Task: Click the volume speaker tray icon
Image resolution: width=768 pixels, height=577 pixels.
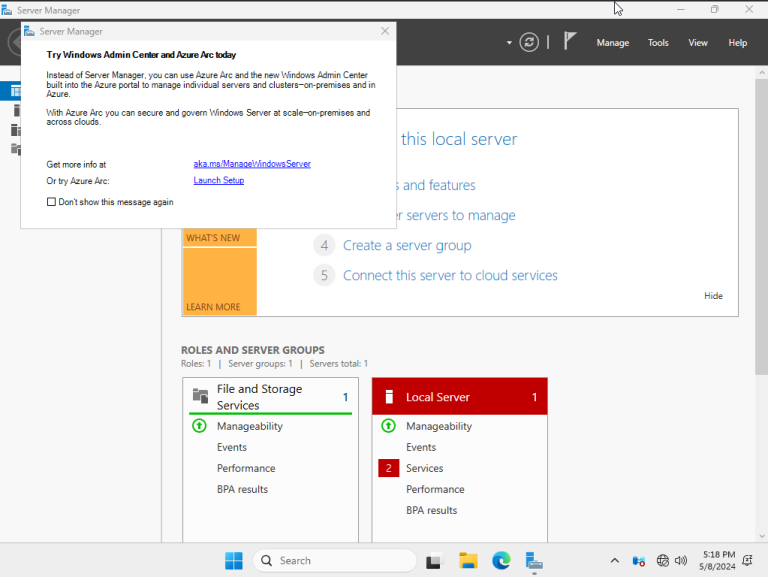Action: pyautogui.click(x=681, y=560)
